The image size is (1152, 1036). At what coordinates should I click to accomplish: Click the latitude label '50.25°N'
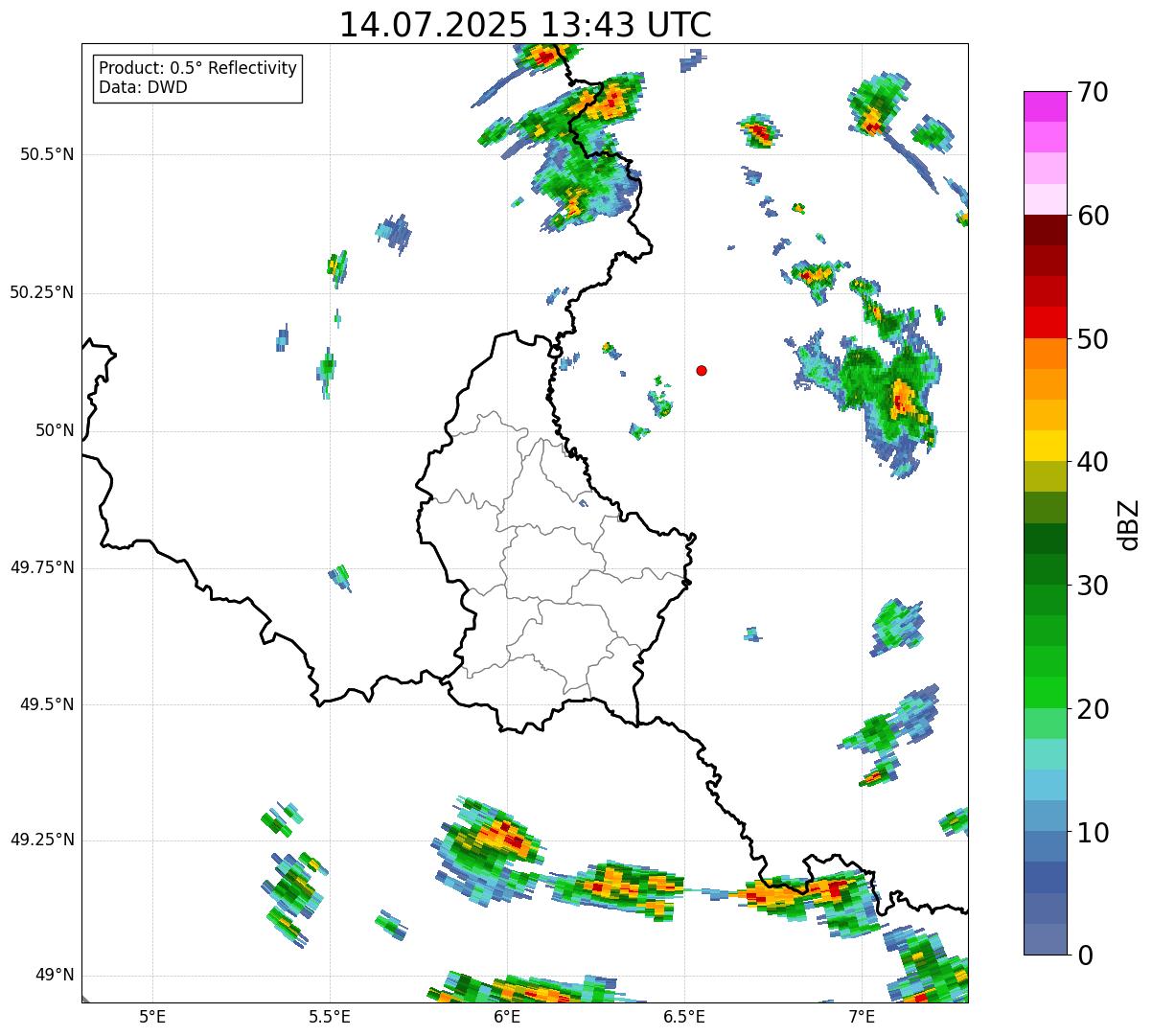pos(42,292)
